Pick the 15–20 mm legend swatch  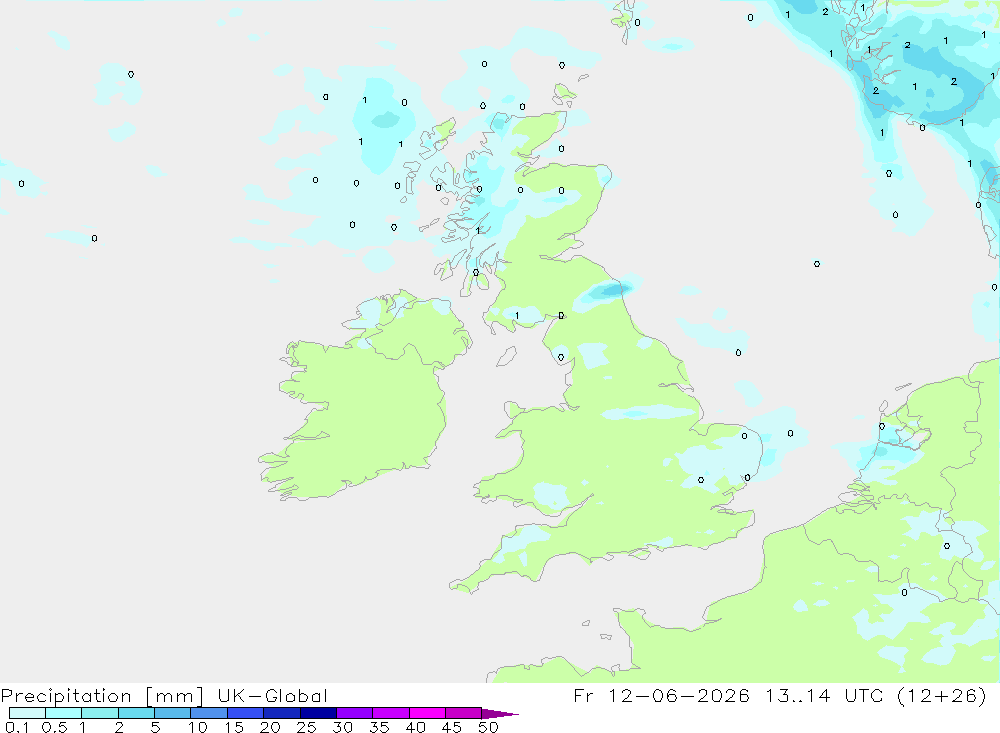(246, 713)
